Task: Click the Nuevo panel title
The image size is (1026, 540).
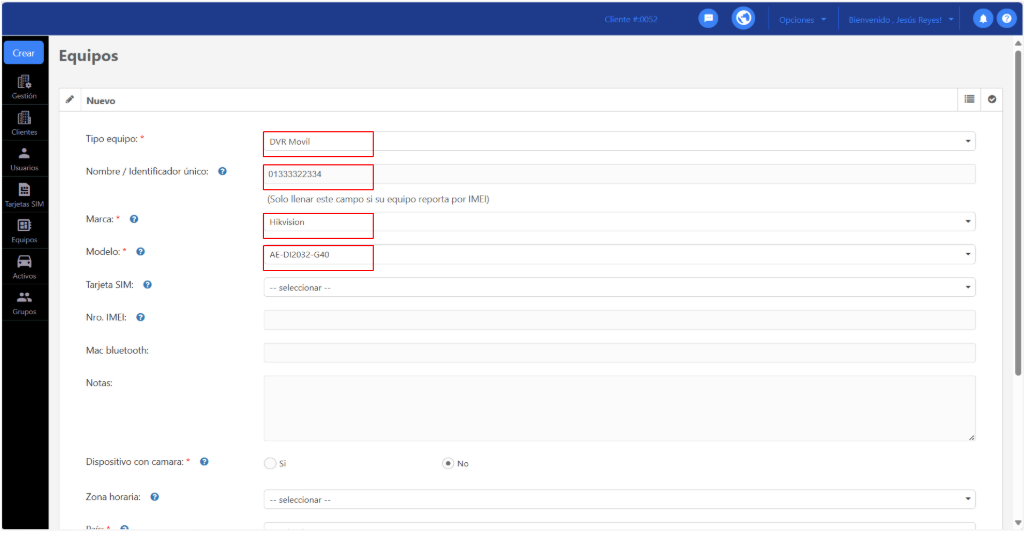Action: coord(101,101)
